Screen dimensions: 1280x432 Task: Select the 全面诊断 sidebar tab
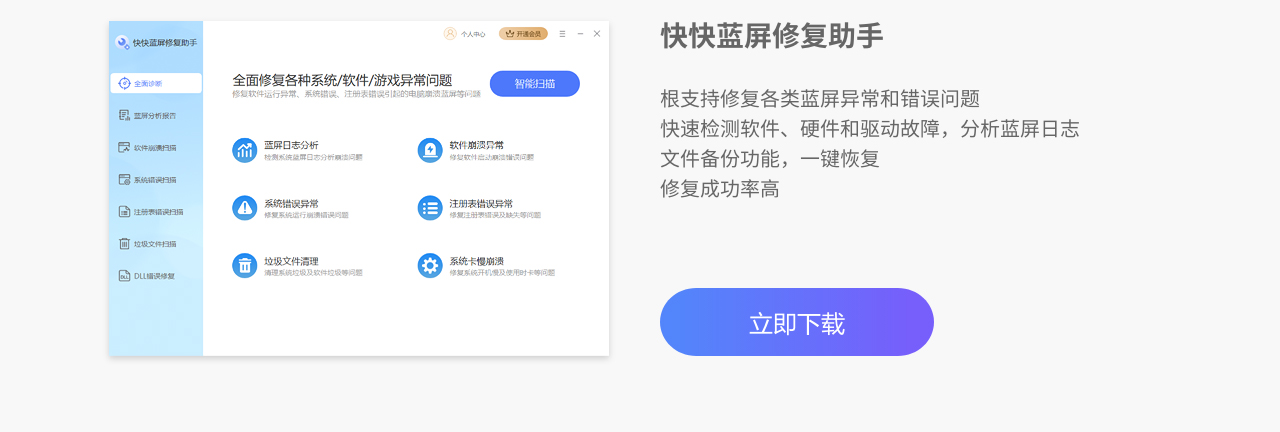(x=156, y=83)
